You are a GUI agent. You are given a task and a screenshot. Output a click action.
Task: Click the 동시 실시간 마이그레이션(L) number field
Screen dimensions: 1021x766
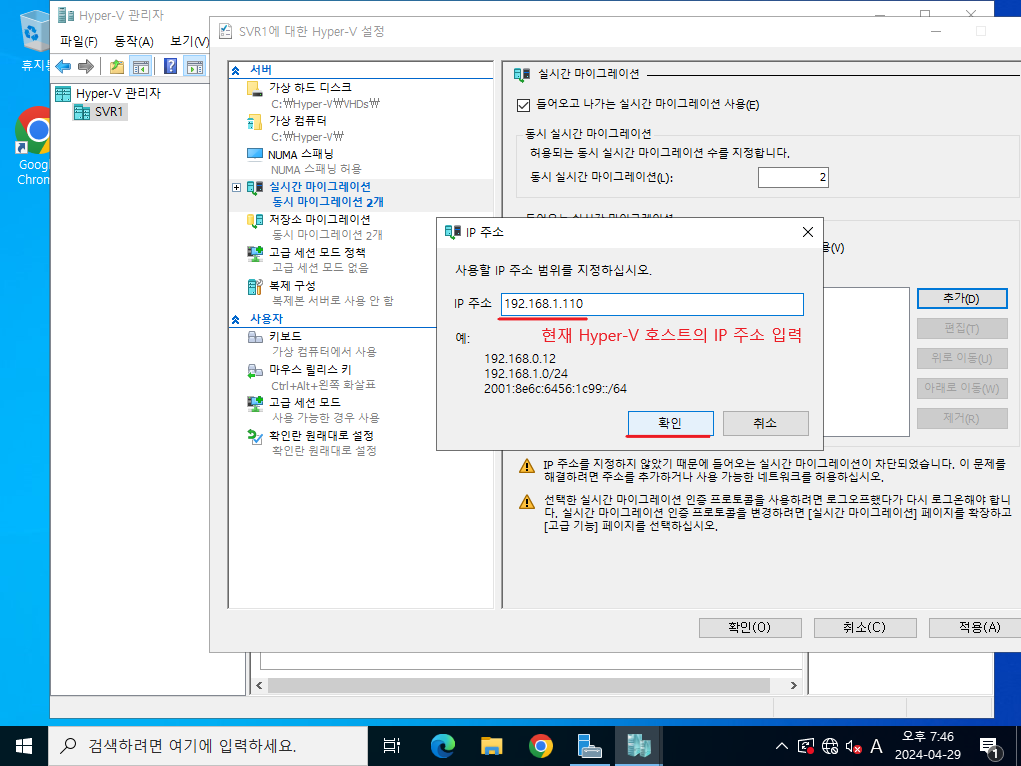click(x=793, y=177)
